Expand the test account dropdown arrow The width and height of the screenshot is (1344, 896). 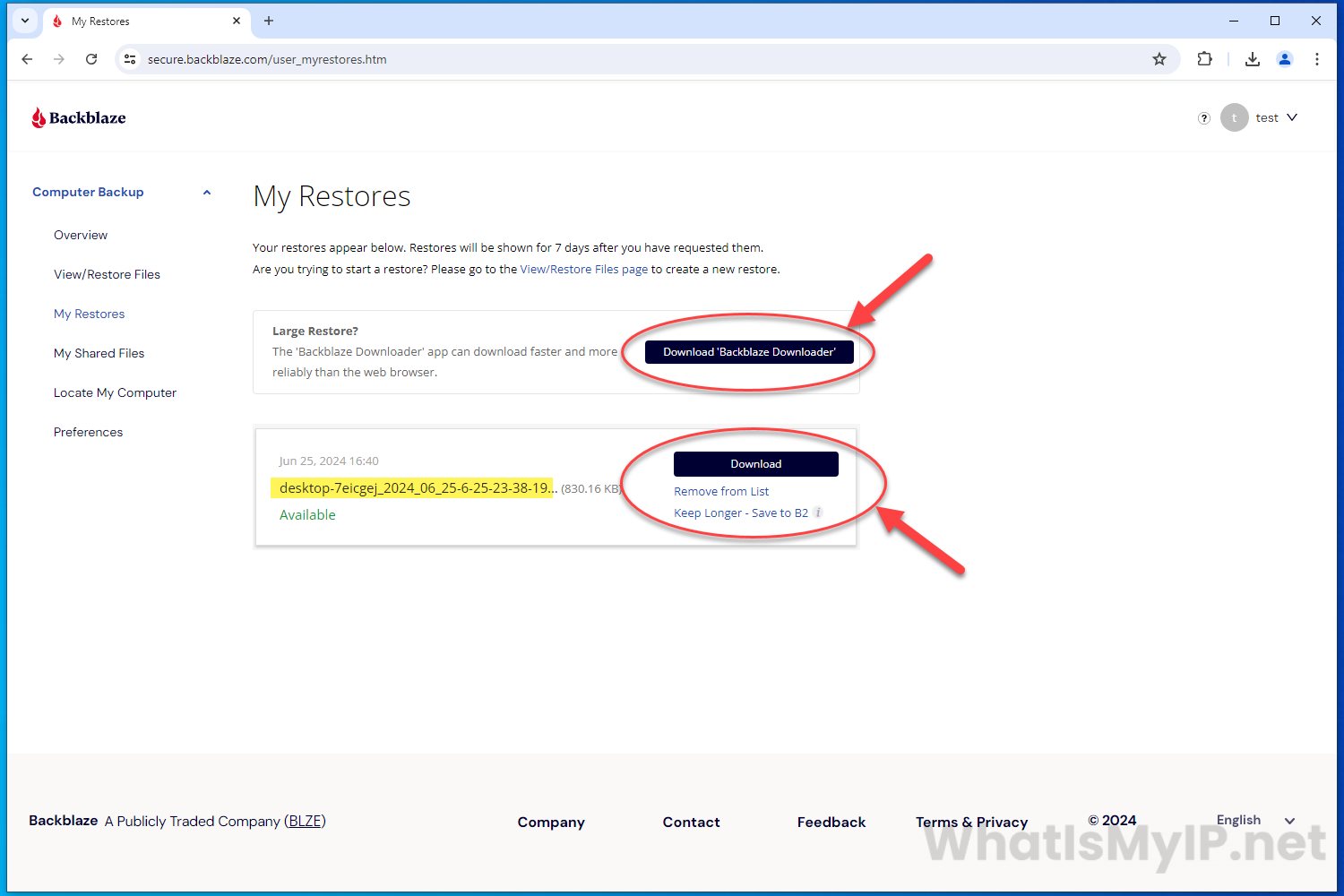pos(1292,117)
